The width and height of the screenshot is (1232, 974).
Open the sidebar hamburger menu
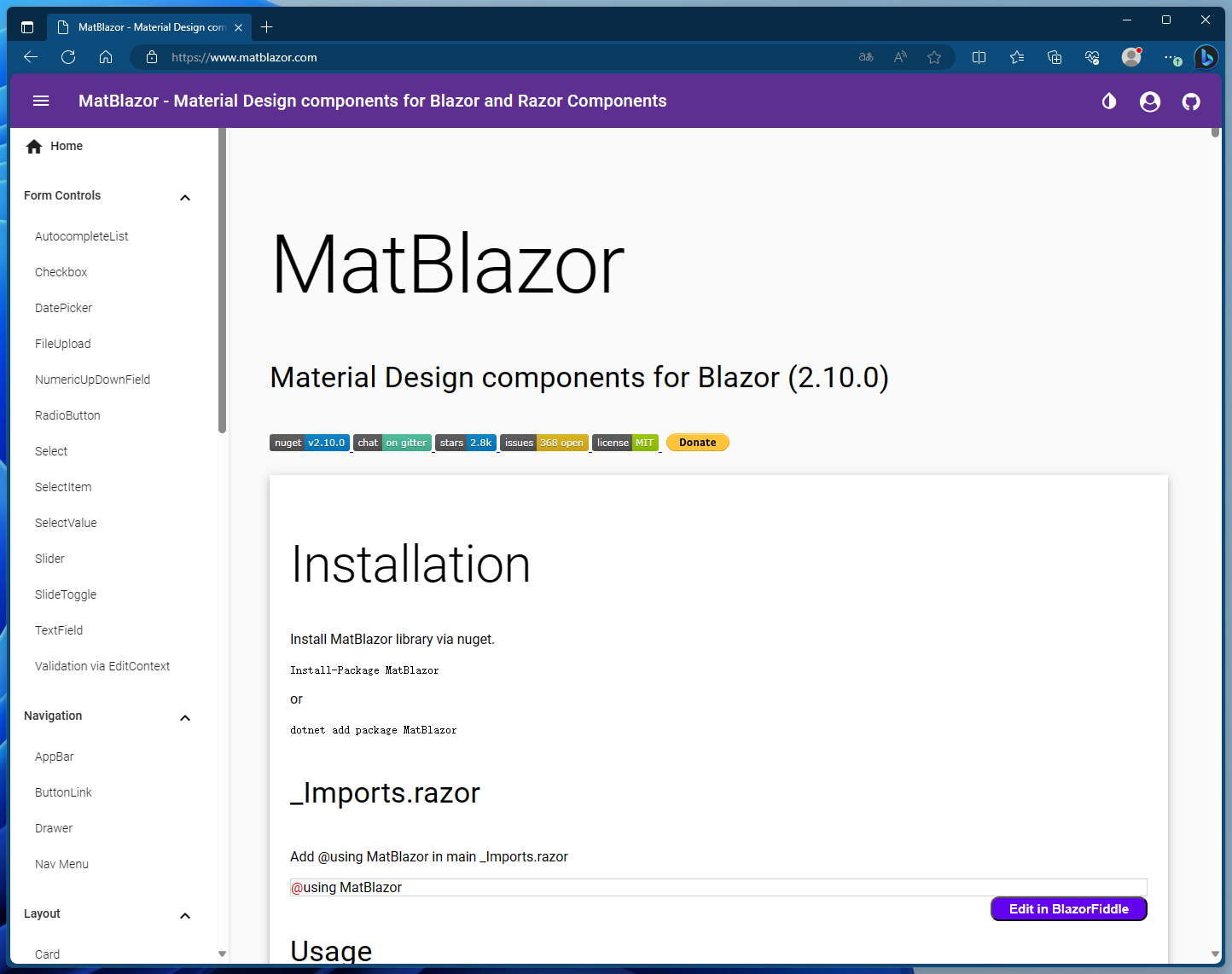(x=41, y=101)
